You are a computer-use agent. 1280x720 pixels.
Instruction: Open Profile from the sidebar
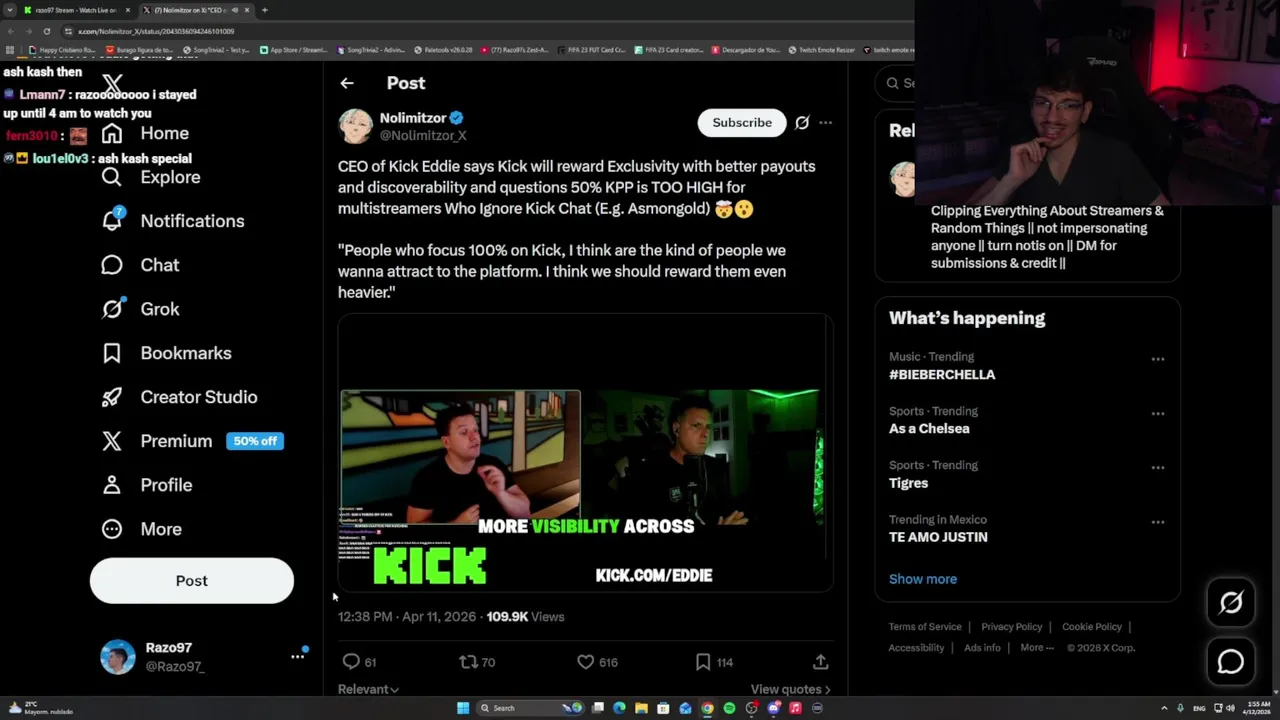click(x=147, y=485)
